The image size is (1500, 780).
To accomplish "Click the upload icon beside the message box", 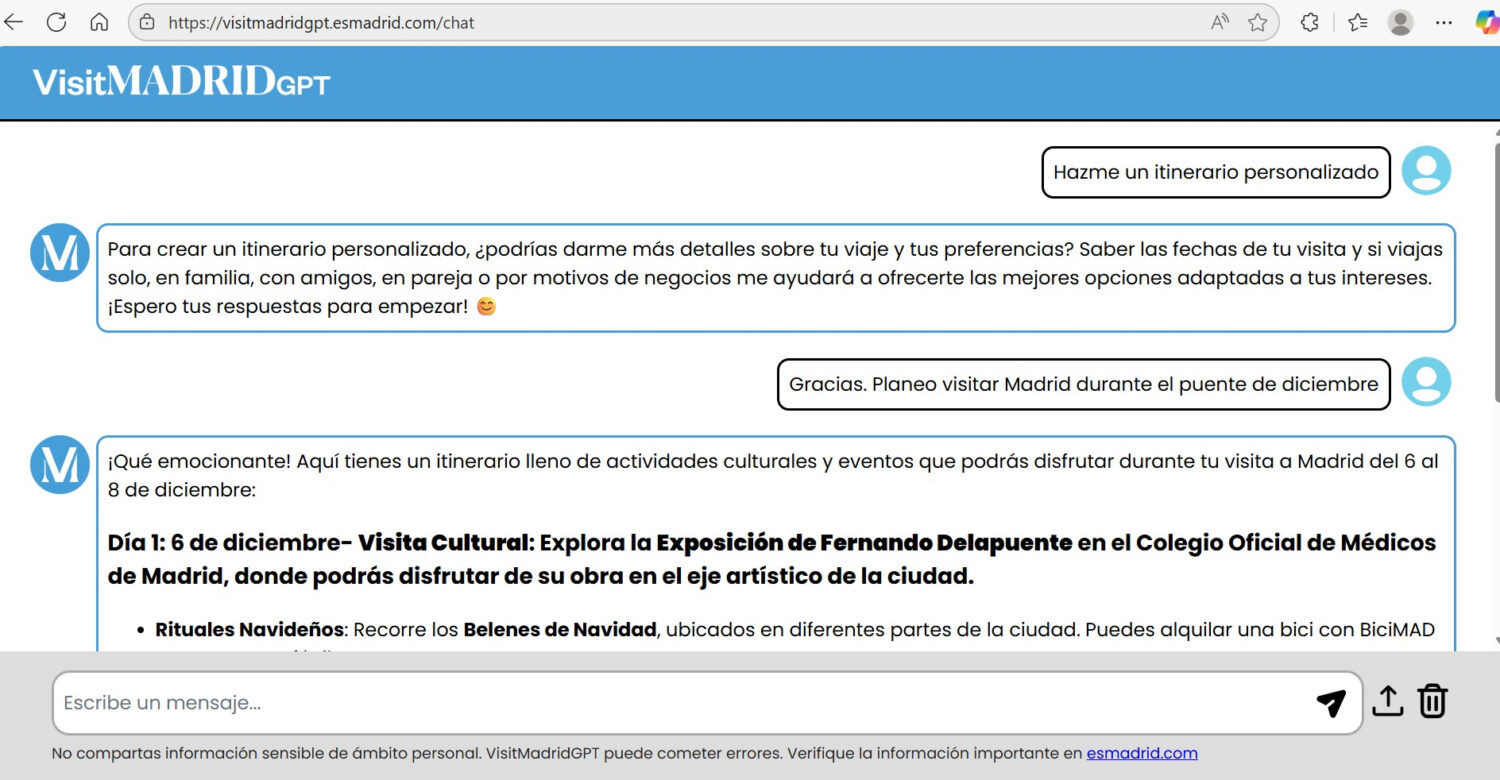I will [x=1388, y=702].
